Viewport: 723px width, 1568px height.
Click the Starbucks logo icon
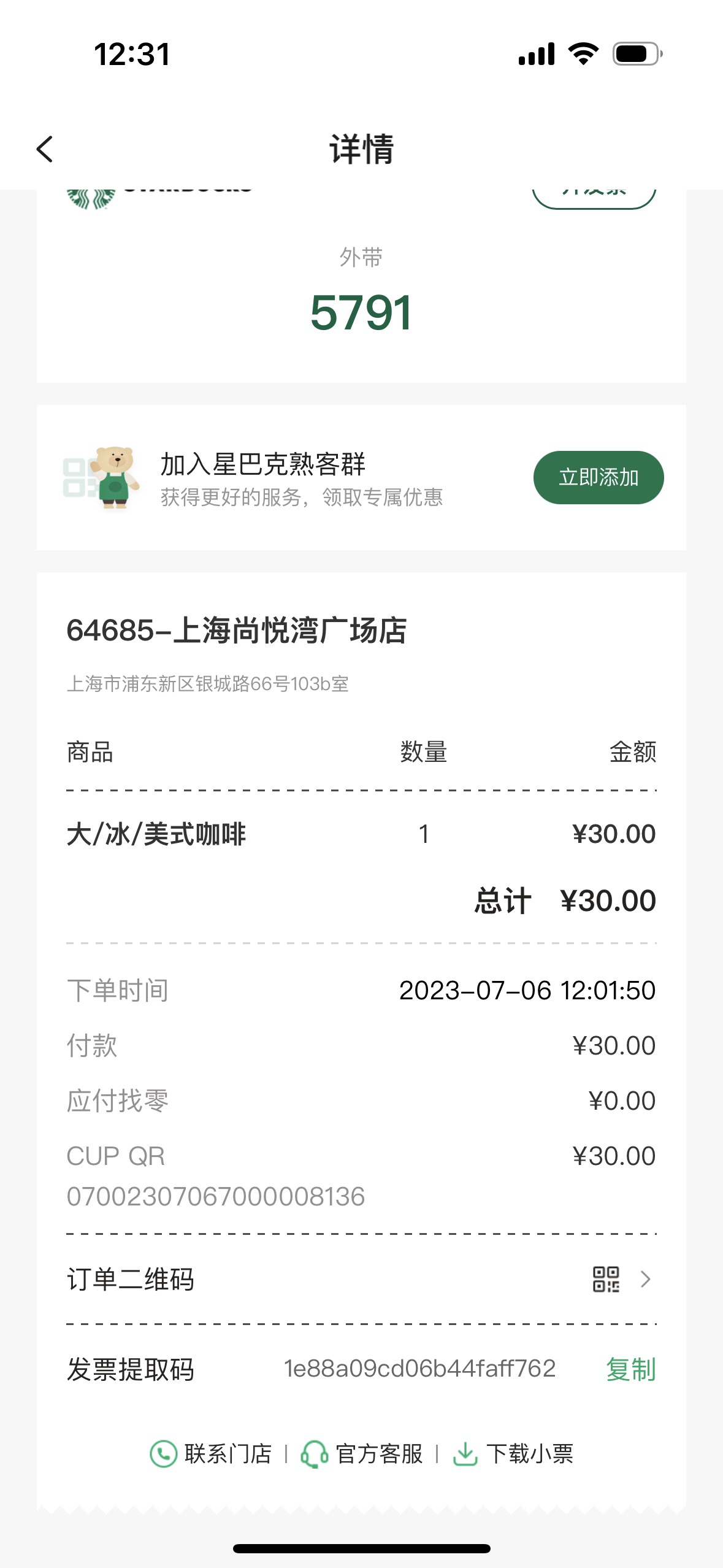(91, 199)
